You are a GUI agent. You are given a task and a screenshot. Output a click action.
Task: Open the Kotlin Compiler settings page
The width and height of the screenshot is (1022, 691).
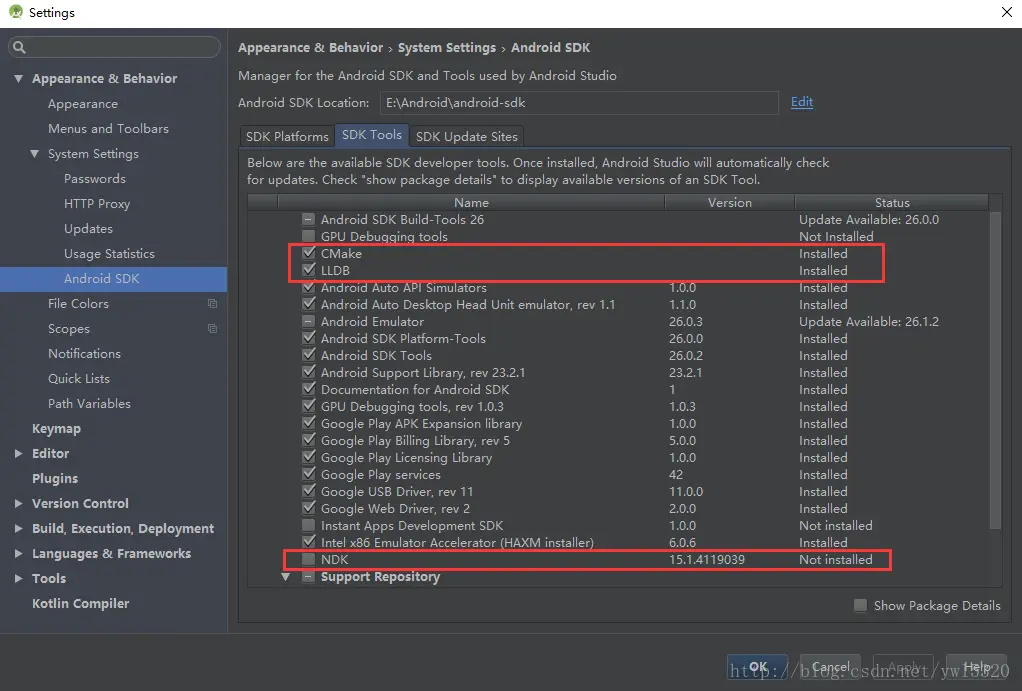[81, 604]
